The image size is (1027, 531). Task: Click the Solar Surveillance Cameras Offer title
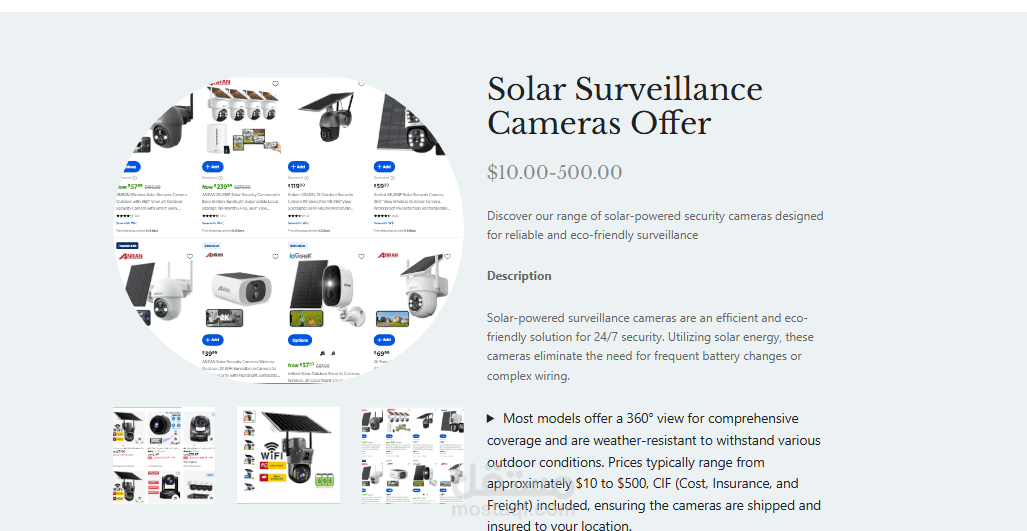point(624,106)
